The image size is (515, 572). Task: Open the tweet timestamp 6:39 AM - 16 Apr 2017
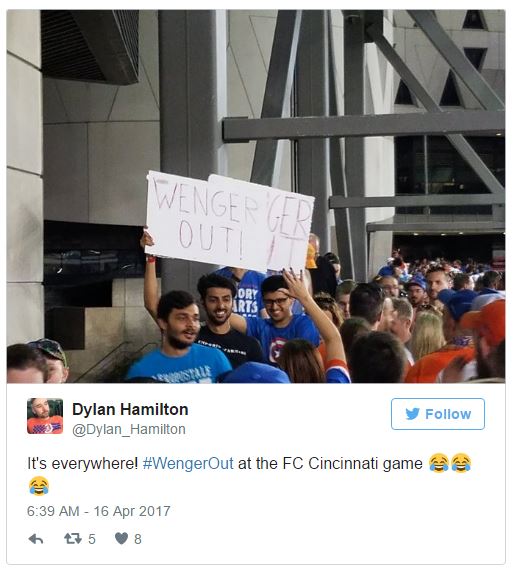point(98,511)
